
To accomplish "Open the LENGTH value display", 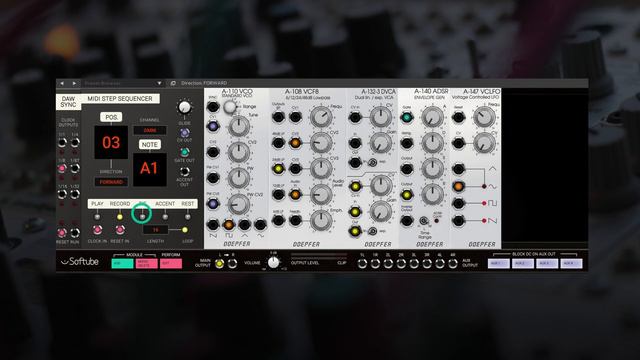I will tap(155, 230).
